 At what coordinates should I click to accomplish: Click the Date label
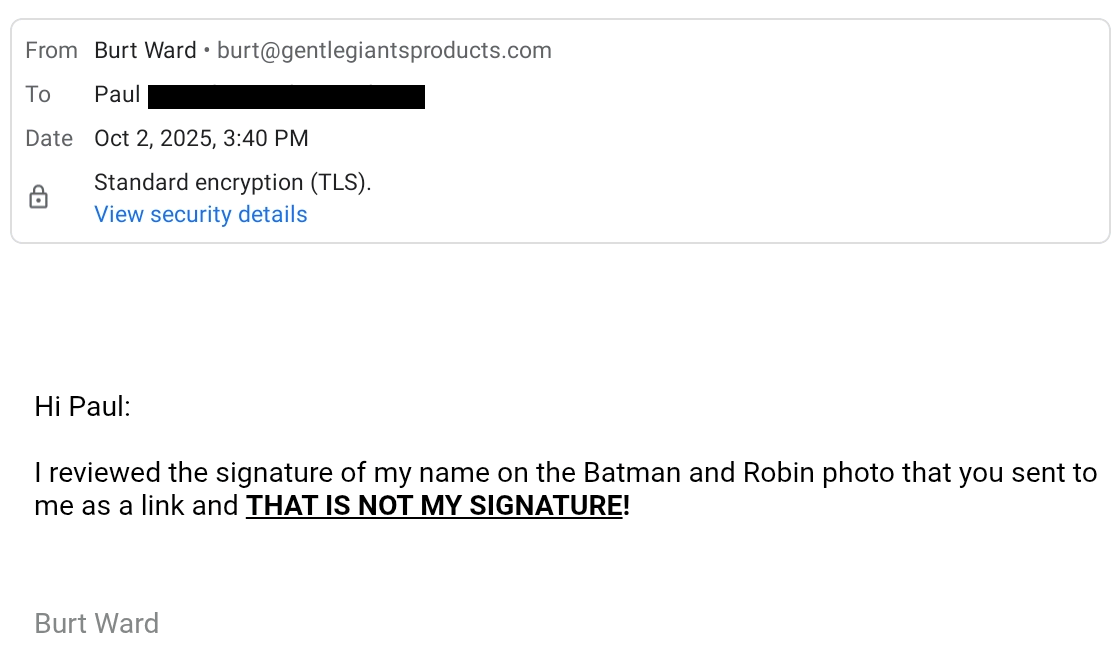click(x=49, y=138)
